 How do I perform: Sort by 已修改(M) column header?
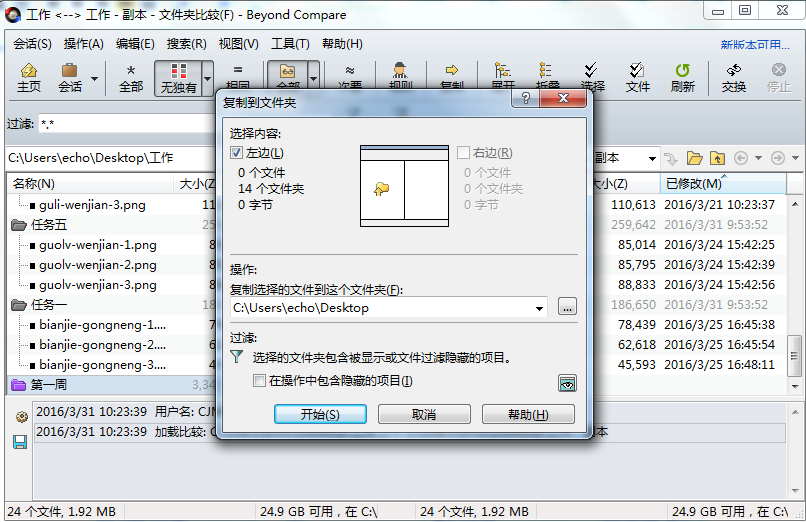point(723,184)
